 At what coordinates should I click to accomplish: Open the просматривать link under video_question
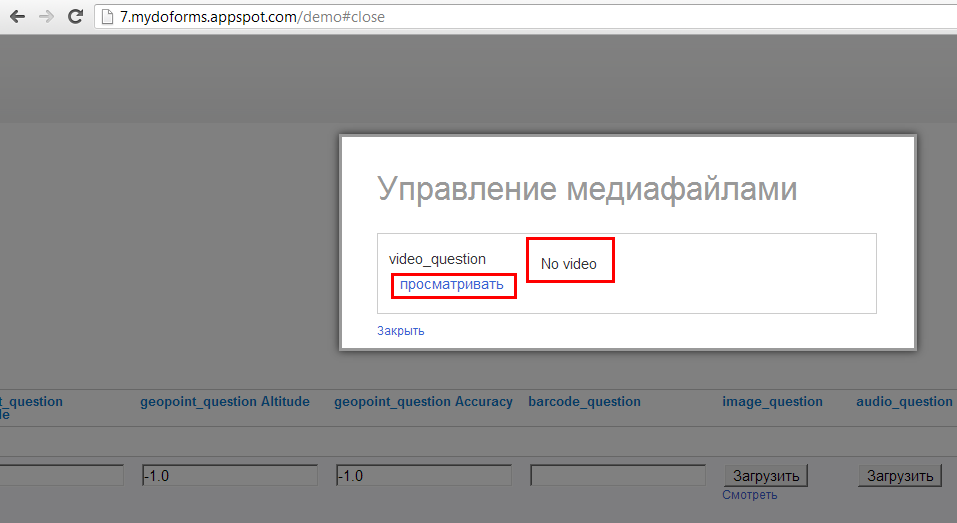pos(452,285)
